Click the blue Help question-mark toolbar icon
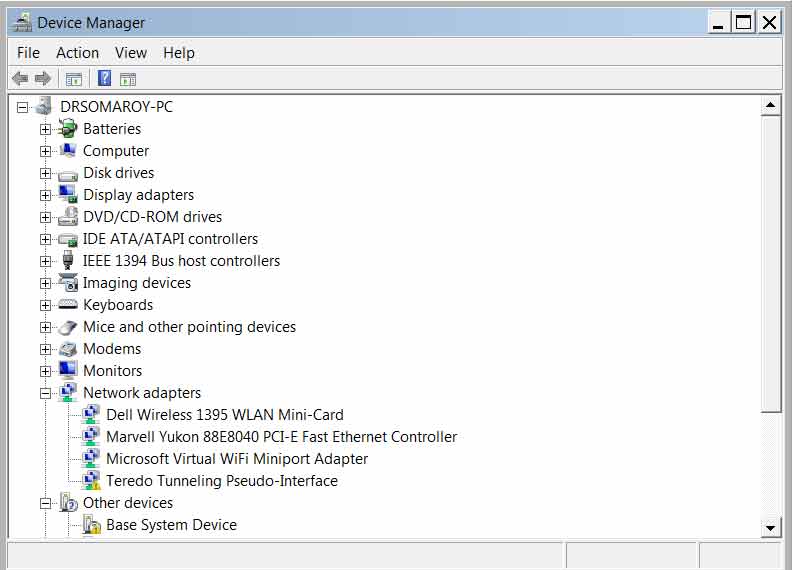 pyautogui.click(x=104, y=78)
